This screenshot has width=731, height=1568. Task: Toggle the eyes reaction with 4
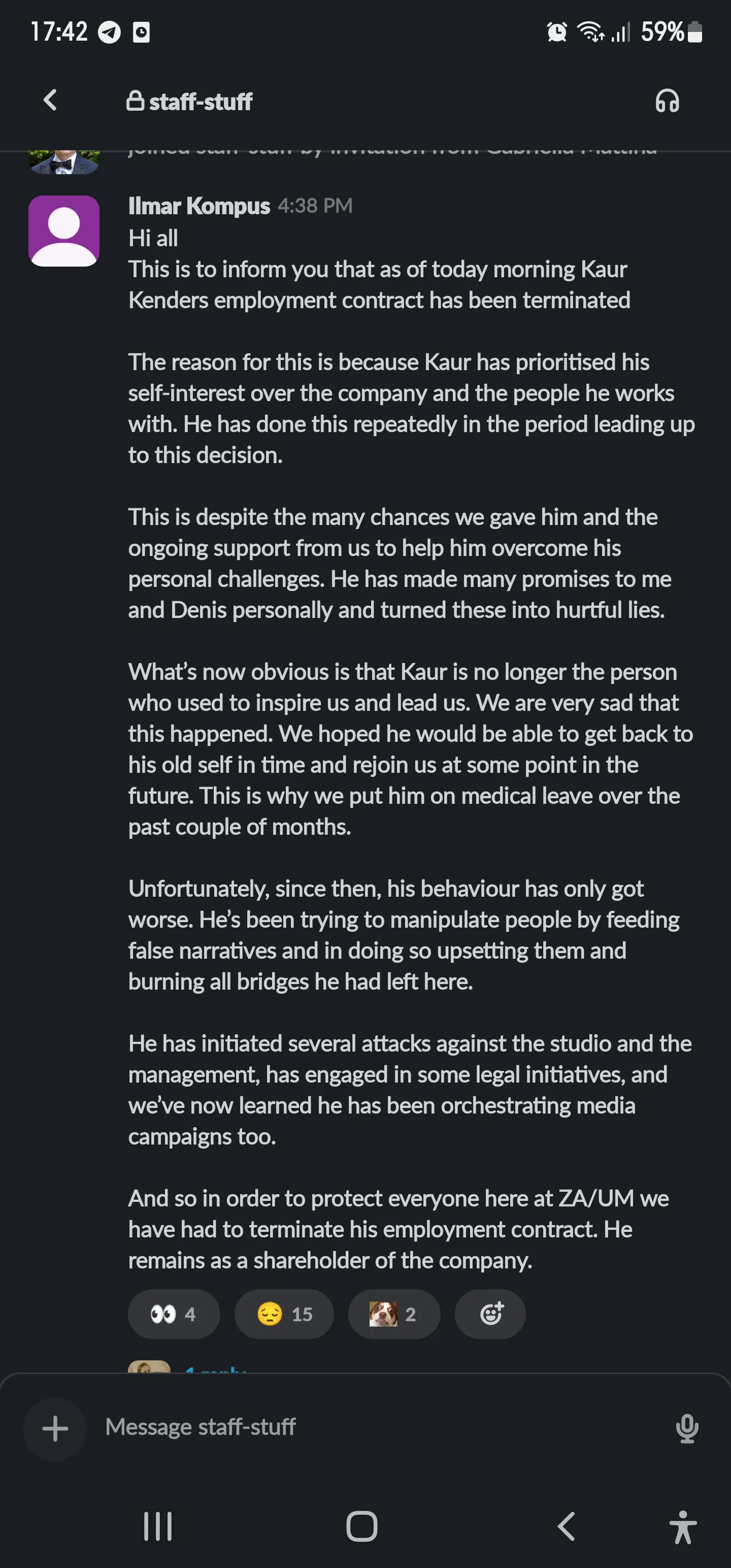pos(174,1314)
